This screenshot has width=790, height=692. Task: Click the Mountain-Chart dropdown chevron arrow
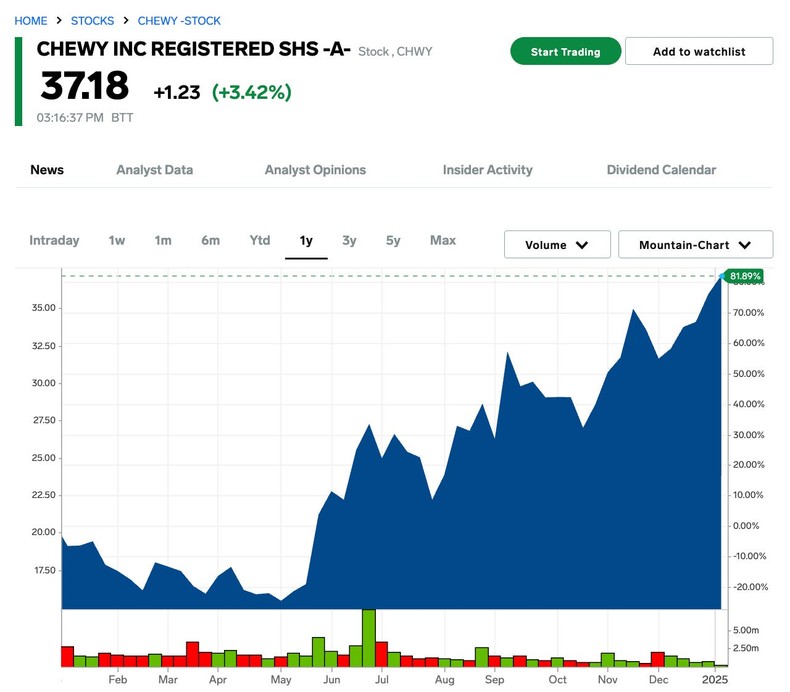pyautogui.click(x=745, y=245)
